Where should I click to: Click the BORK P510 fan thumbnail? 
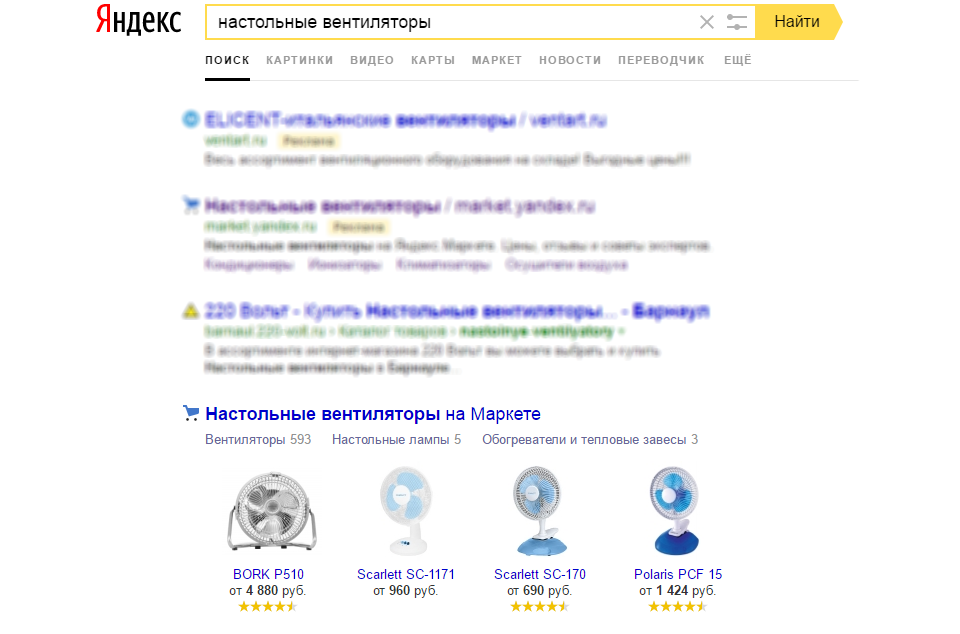coord(272,512)
